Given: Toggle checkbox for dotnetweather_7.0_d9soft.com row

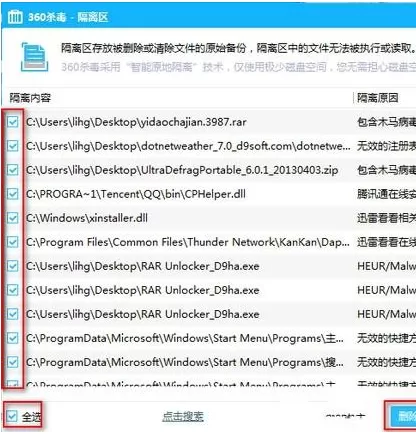Looking at the screenshot, I should [x=13, y=146].
